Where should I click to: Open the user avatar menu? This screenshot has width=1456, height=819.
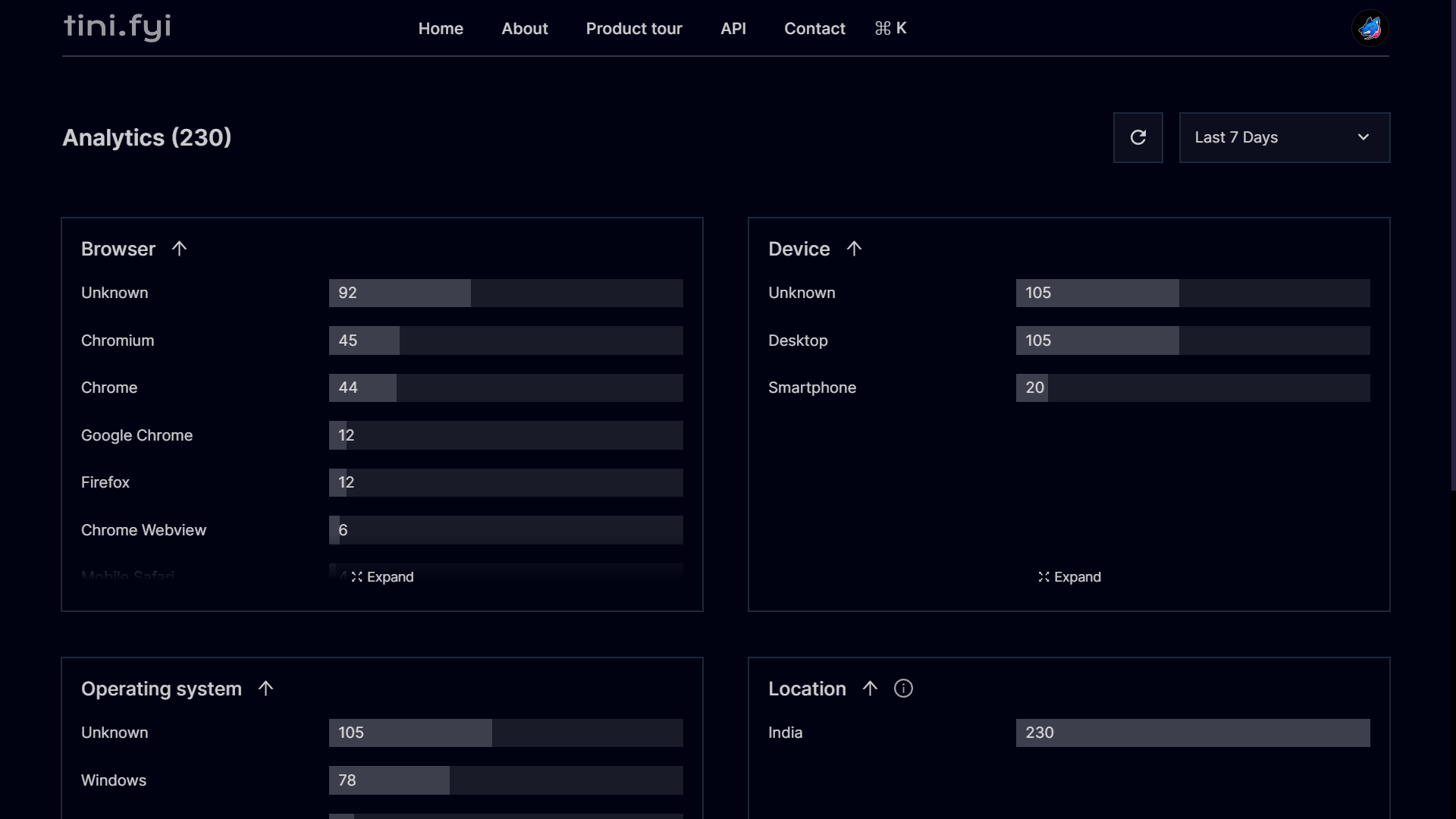[1370, 29]
